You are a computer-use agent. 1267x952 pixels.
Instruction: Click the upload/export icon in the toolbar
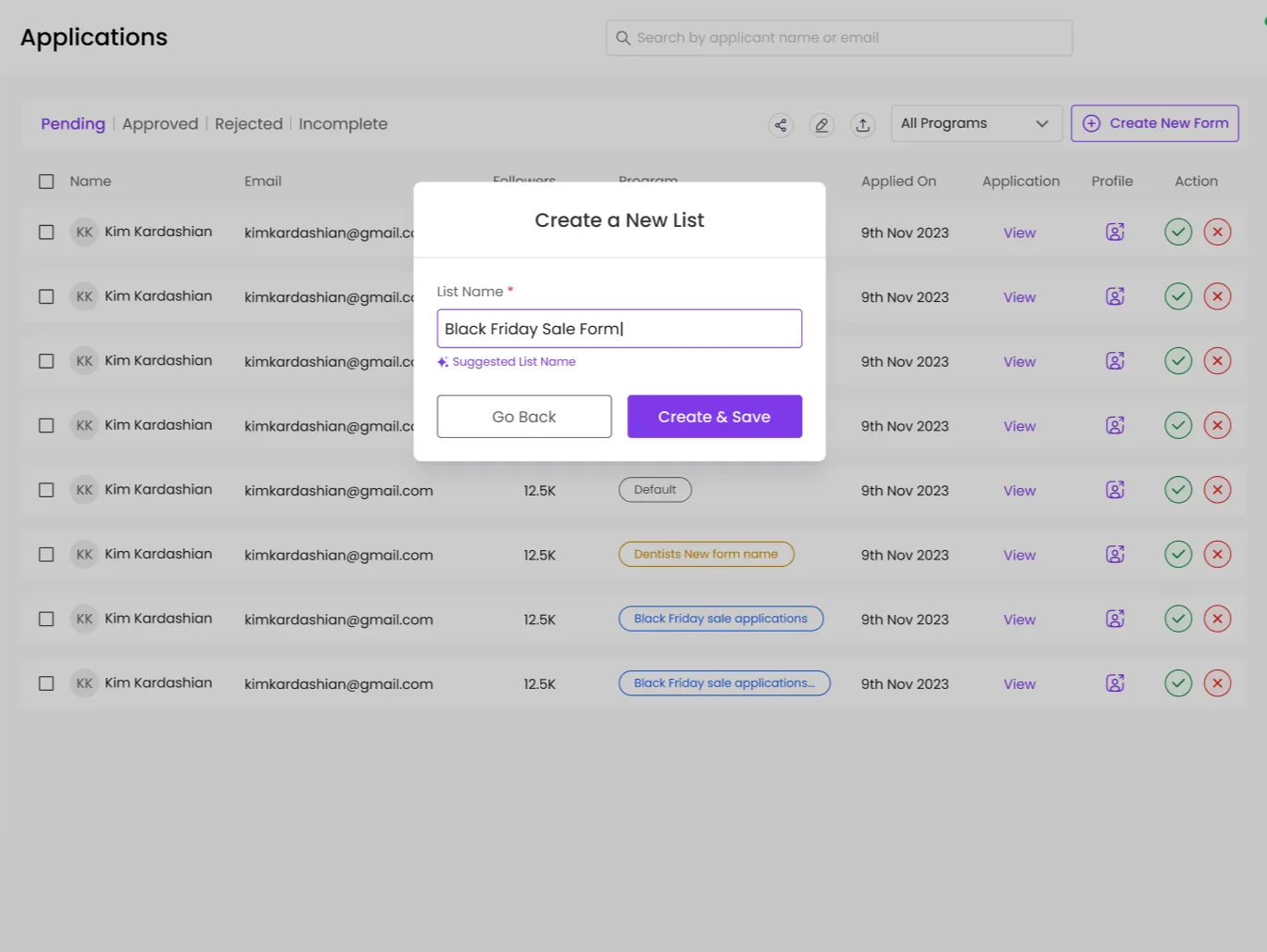862,125
